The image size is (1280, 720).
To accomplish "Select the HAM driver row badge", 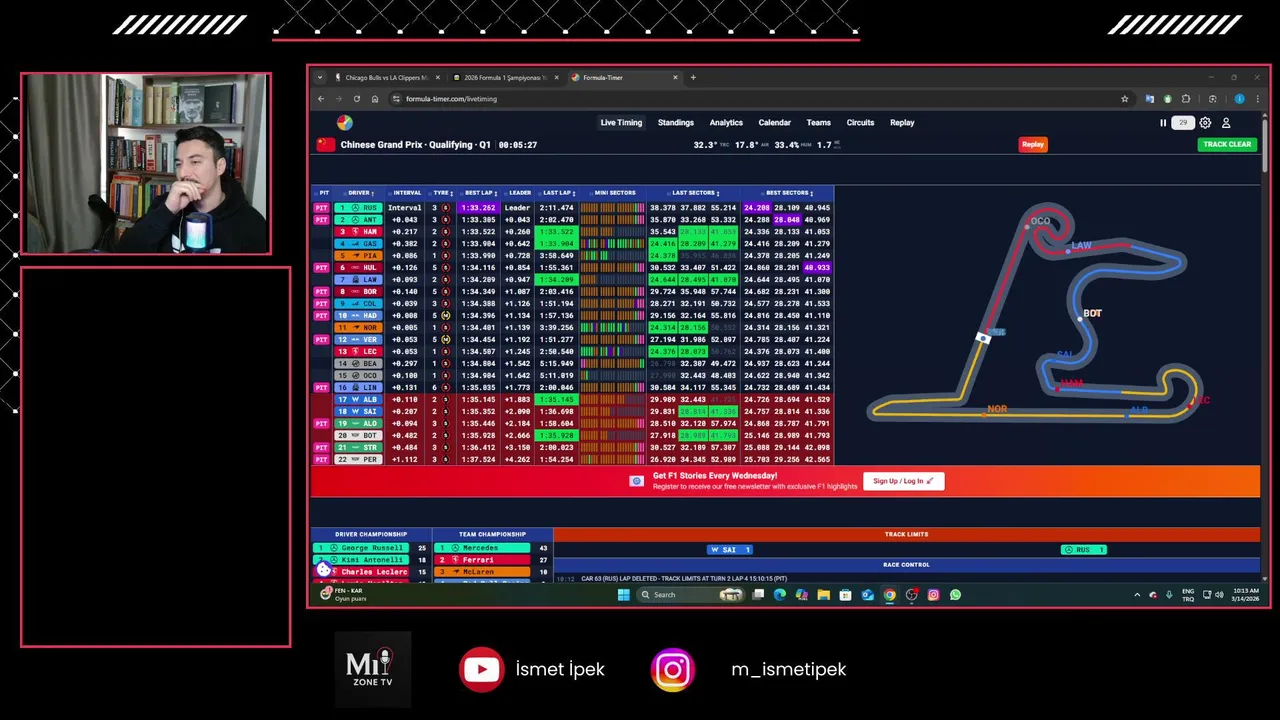I will [359, 232].
